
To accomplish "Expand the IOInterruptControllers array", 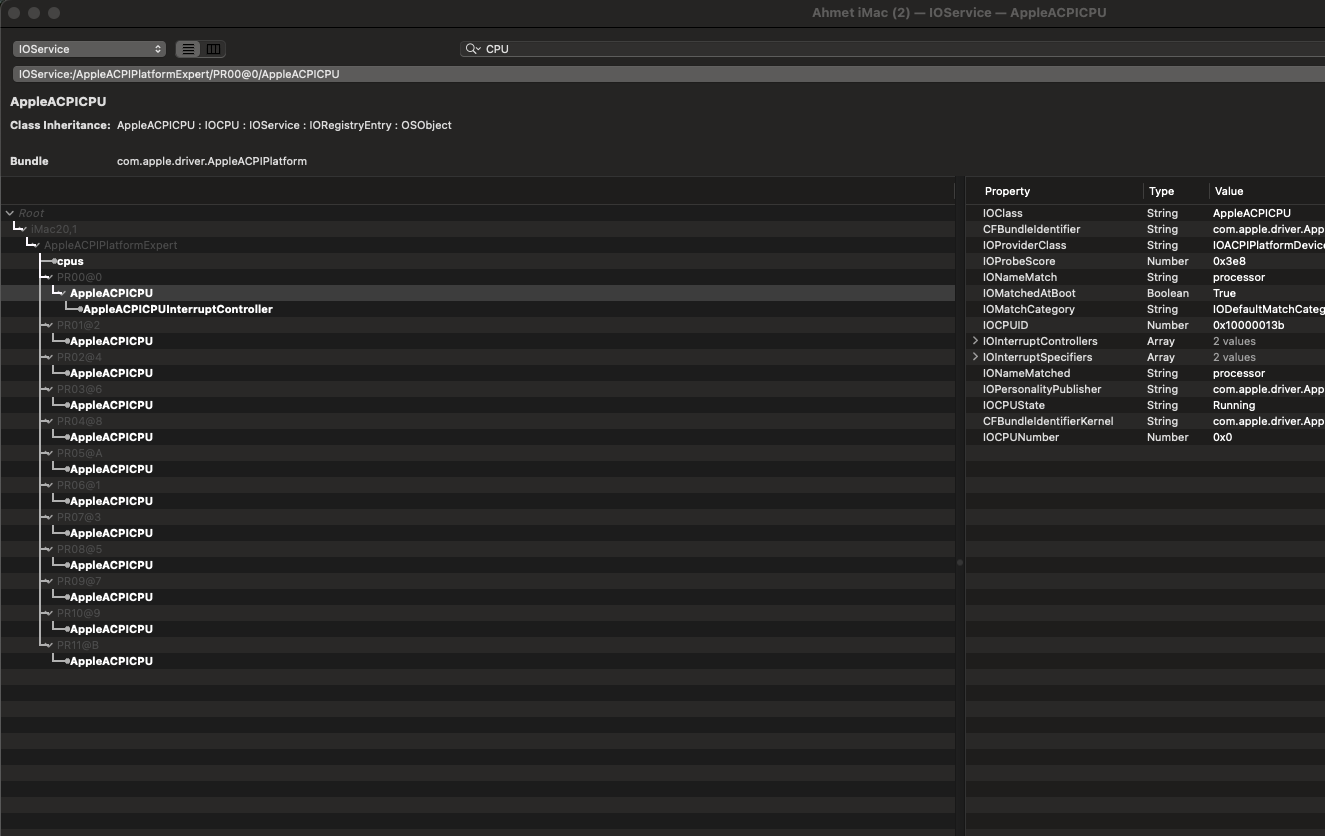I will click(975, 341).
